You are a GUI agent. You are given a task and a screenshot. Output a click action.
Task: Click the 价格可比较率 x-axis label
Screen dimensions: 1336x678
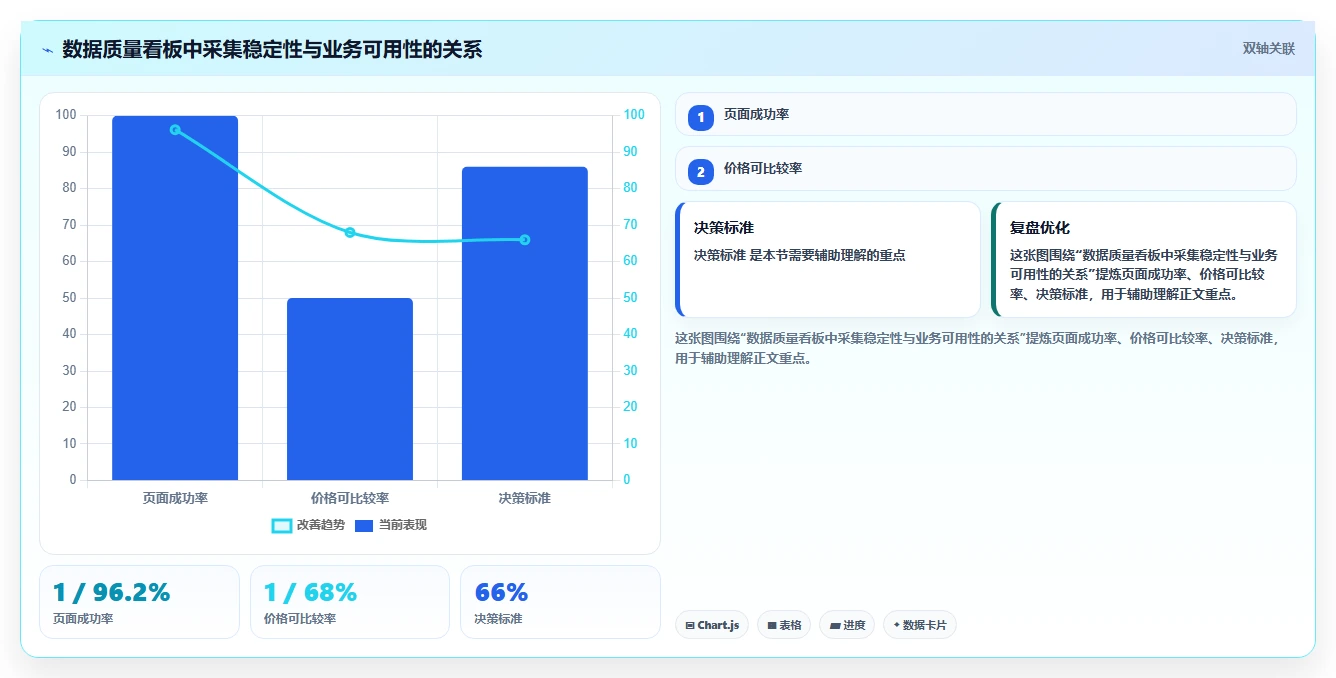[350, 498]
